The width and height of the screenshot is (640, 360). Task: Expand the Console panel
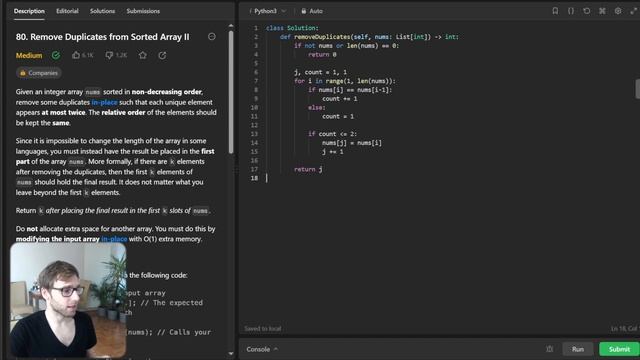[x=262, y=349]
